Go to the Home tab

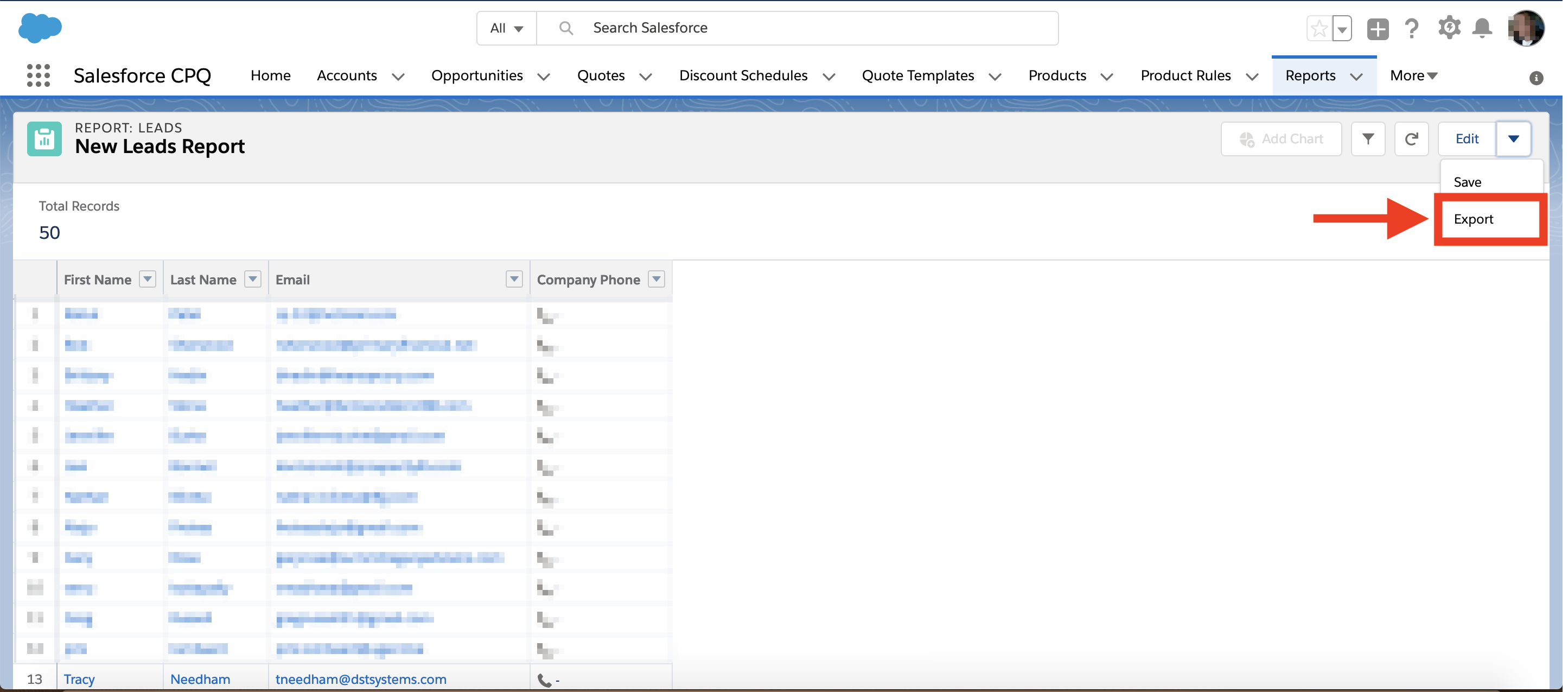tap(270, 75)
